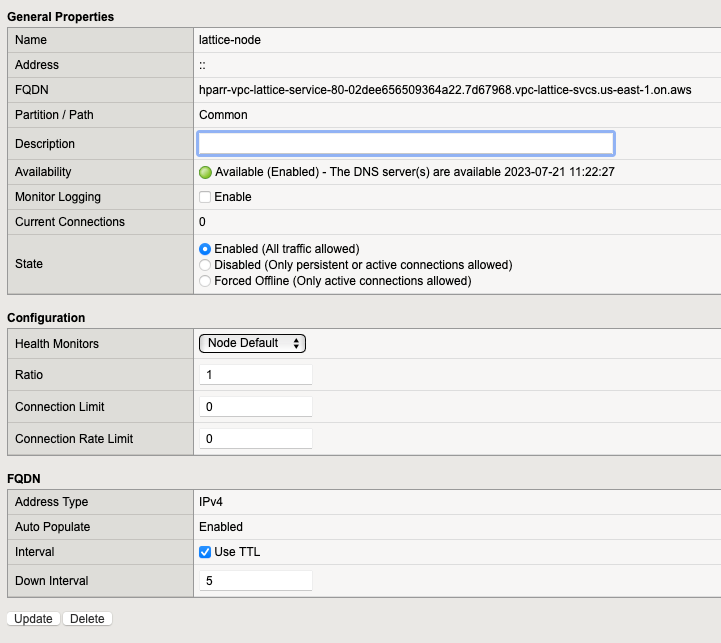
Task: Select Enabled (All traffic allowed) state
Action: [x=205, y=249]
